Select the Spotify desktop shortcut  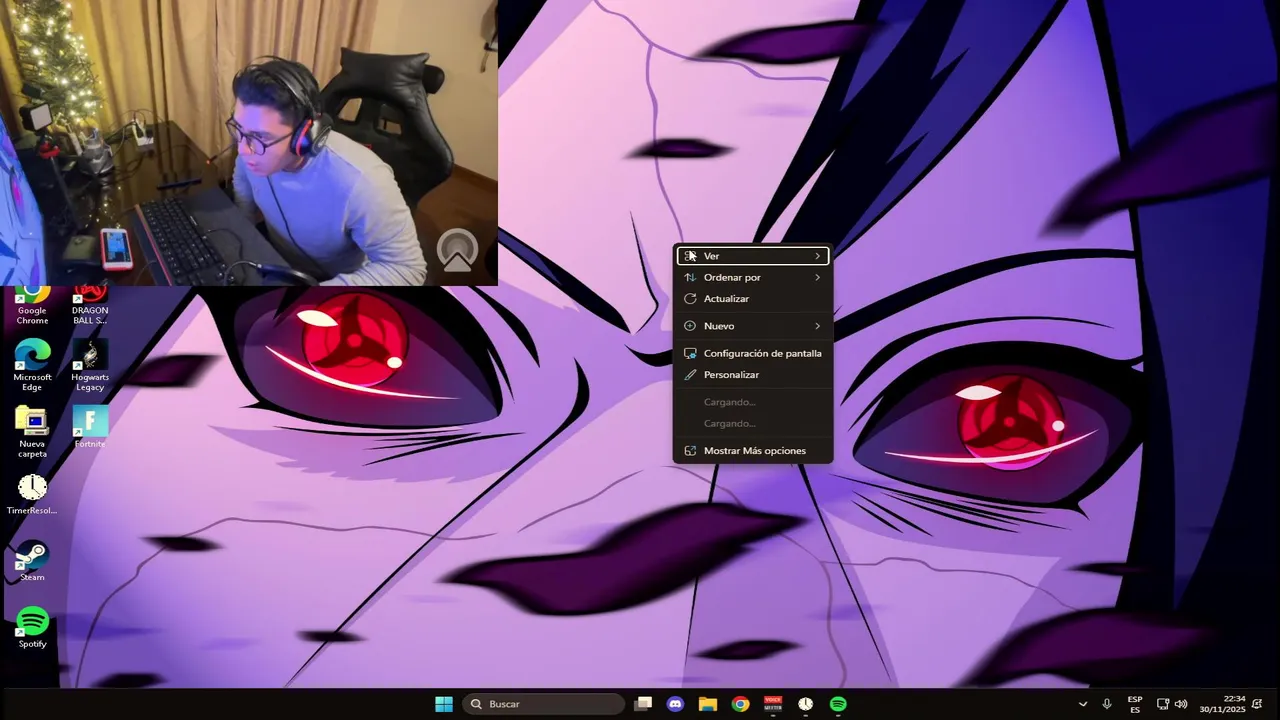(x=32, y=627)
